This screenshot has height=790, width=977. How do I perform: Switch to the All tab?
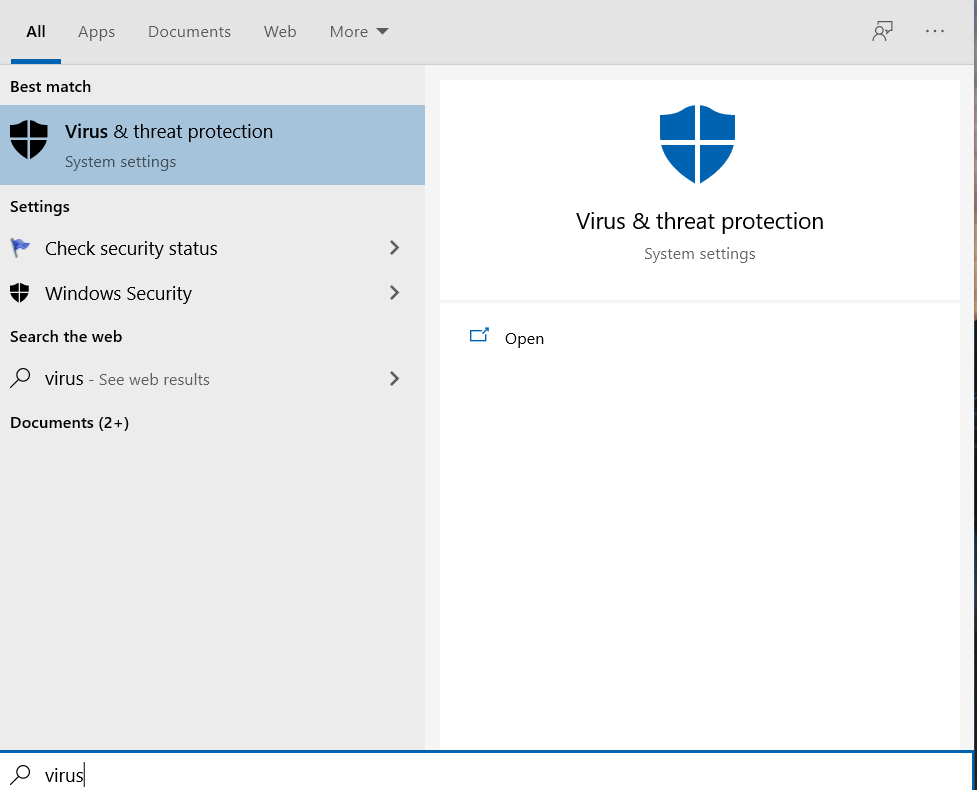tap(36, 31)
